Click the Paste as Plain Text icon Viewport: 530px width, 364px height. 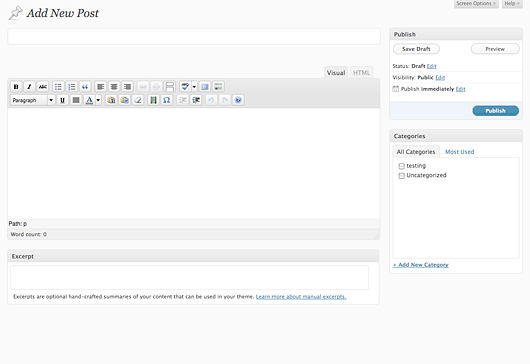click(x=111, y=100)
